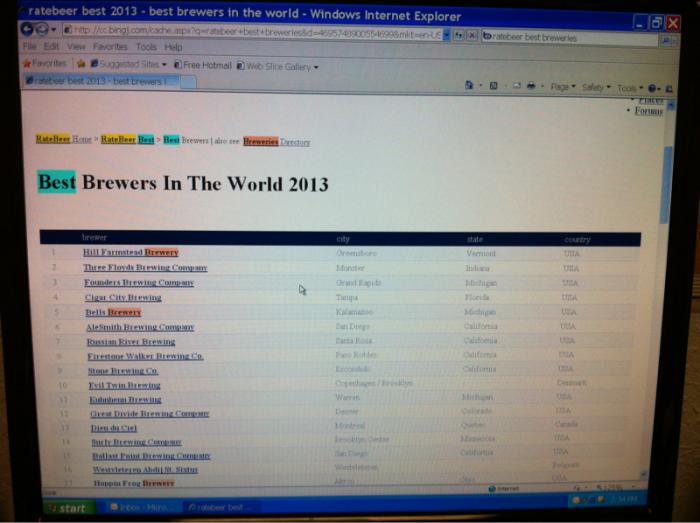The height and width of the screenshot is (523, 700).
Task: Click the Windows start button
Action: 68,508
